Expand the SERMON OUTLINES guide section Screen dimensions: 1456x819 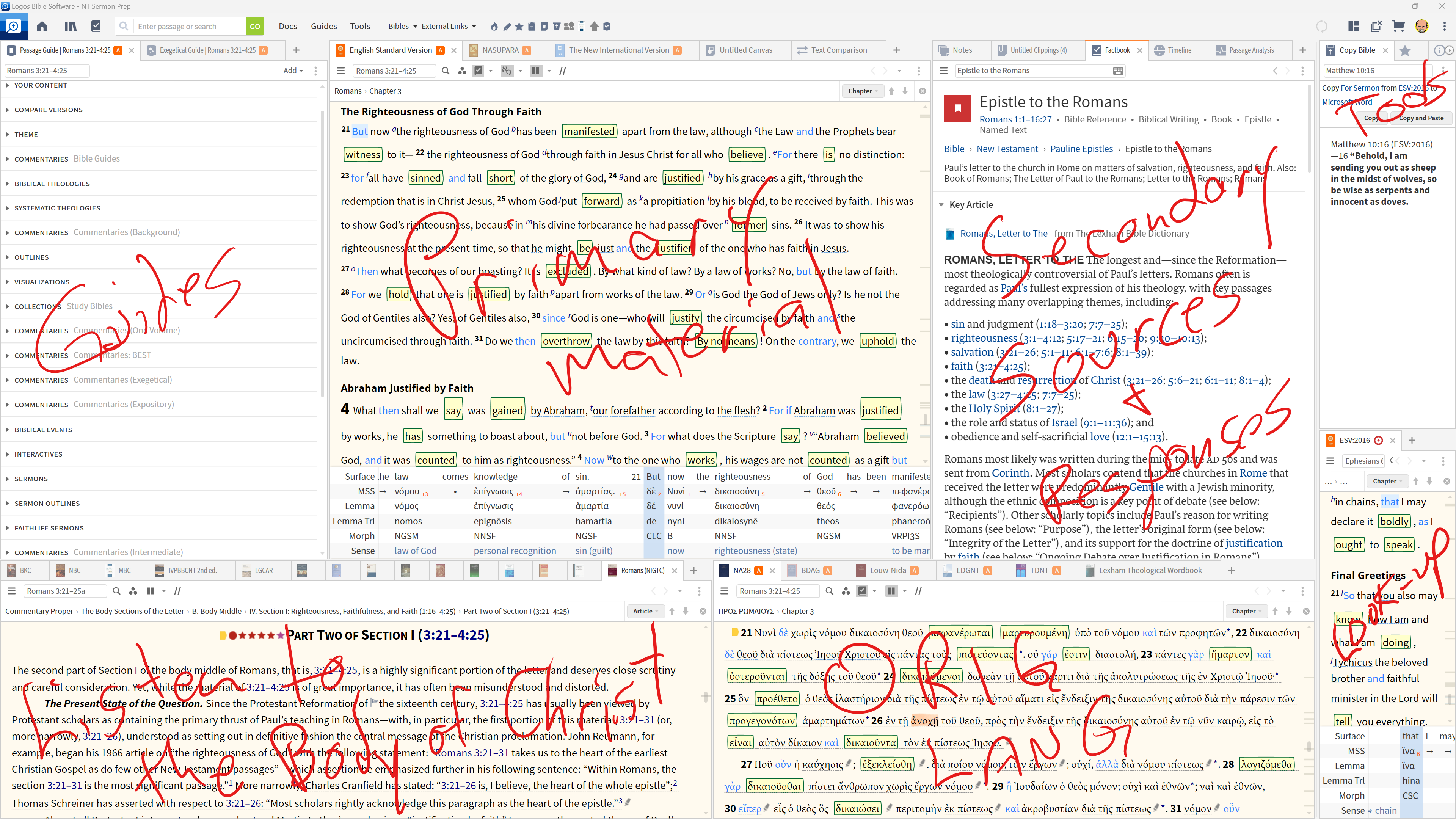tap(47, 503)
